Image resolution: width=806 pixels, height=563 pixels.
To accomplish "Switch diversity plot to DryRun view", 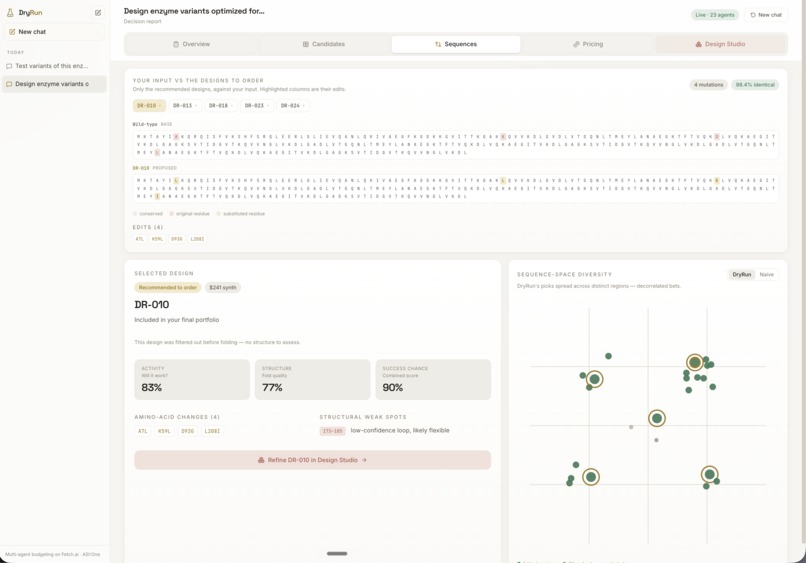I will point(742,275).
